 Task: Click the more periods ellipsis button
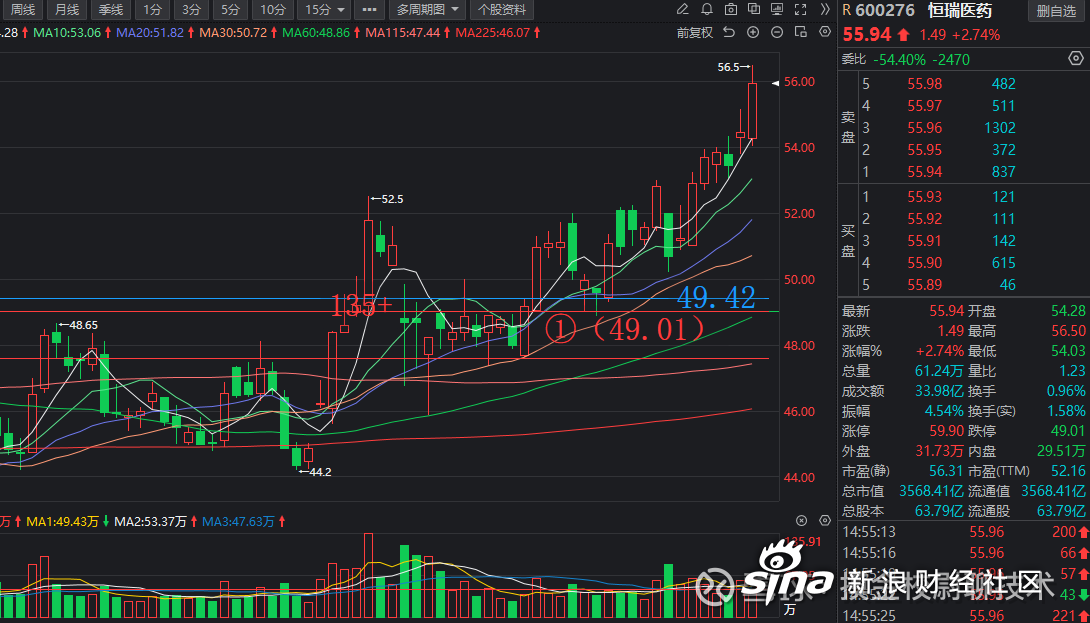(x=370, y=10)
